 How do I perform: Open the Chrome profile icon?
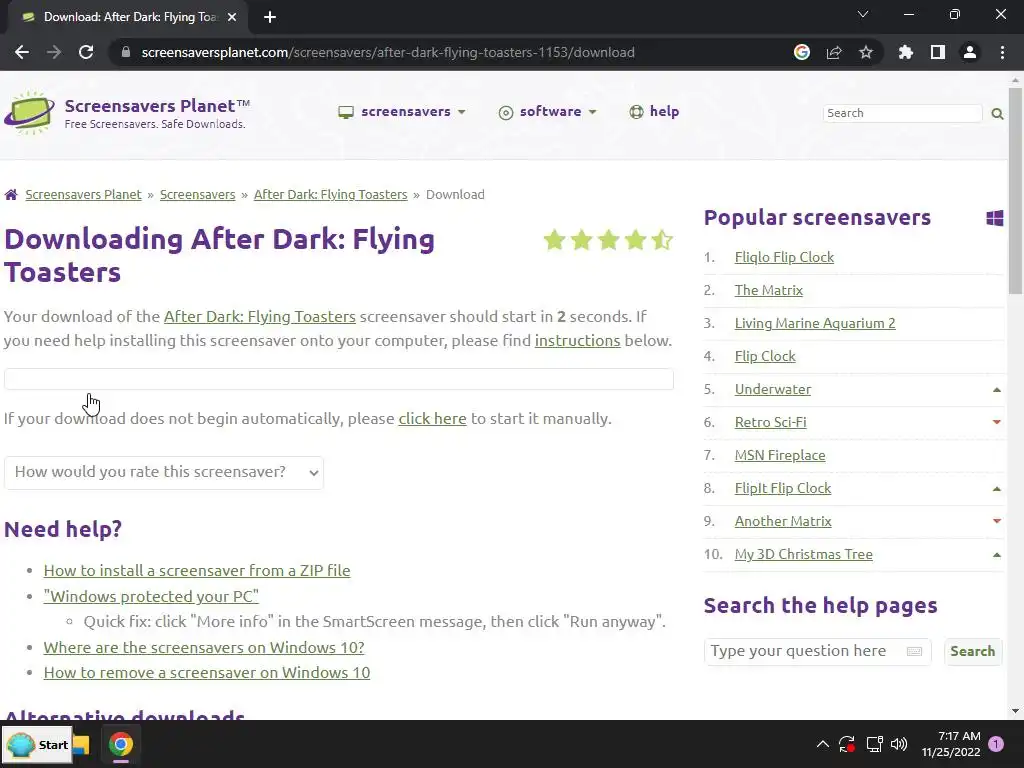(x=970, y=52)
